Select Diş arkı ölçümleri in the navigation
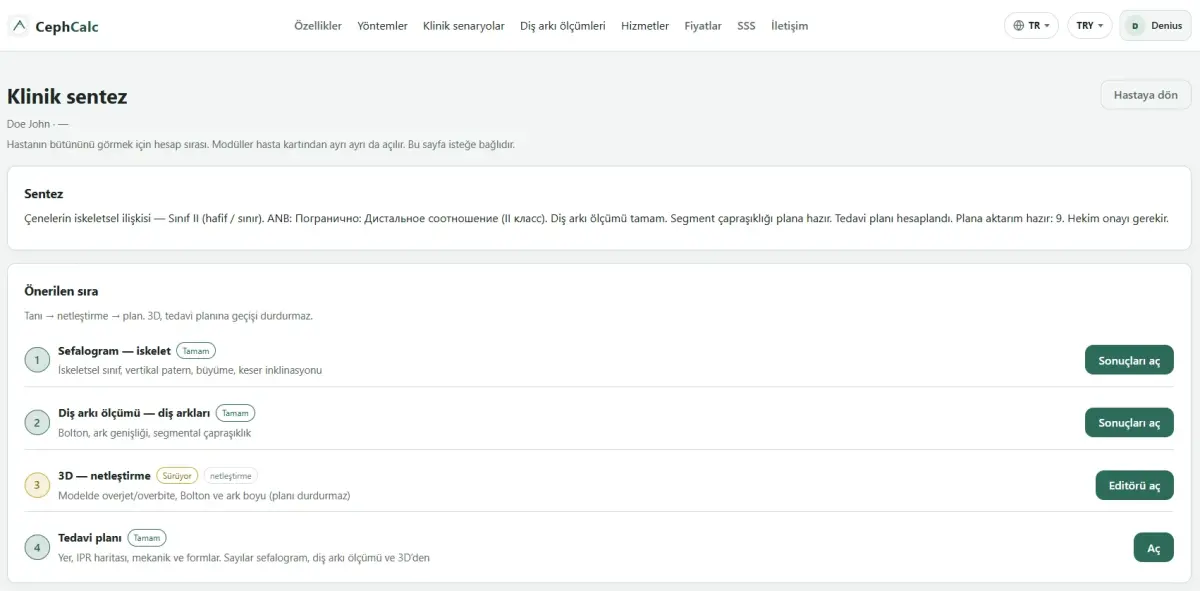This screenshot has height=591, width=1200. (x=563, y=26)
